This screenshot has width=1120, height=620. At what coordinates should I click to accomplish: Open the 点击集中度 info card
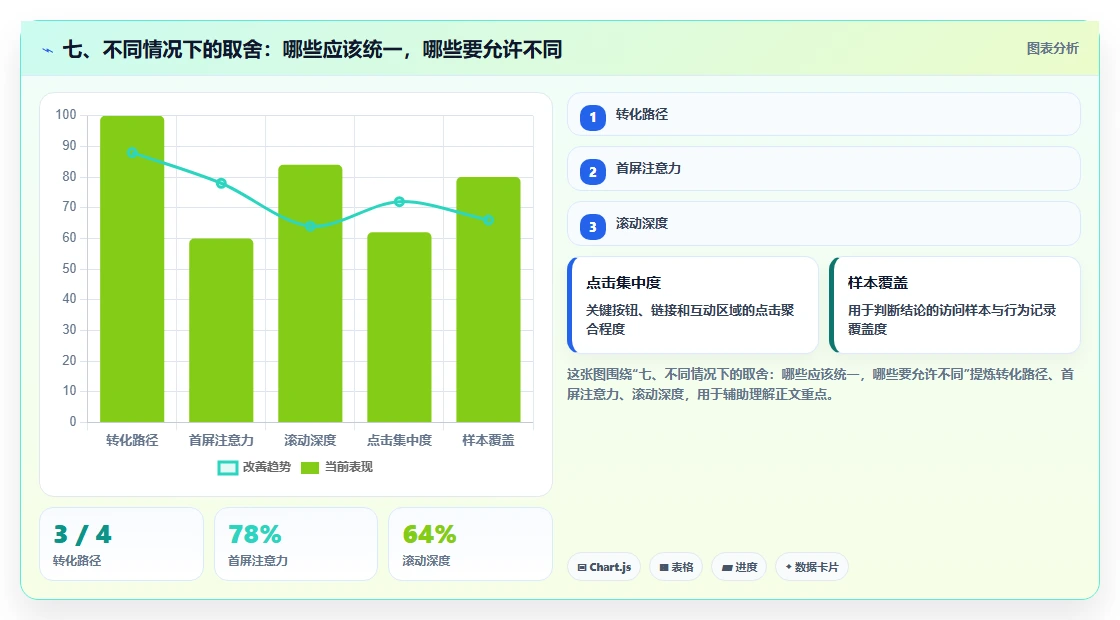click(693, 305)
